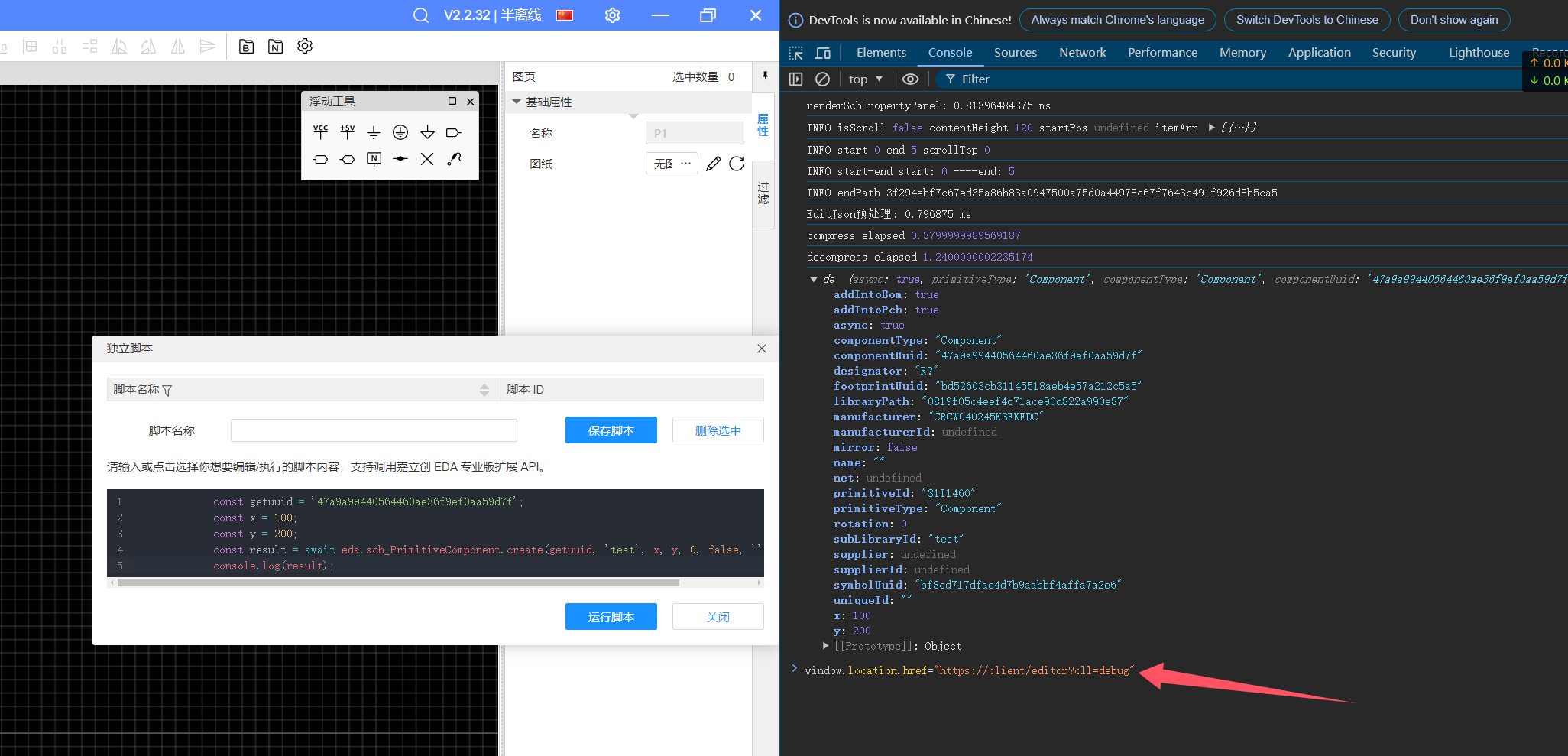Toggle the device toolbar emulation icon

pos(823,53)
